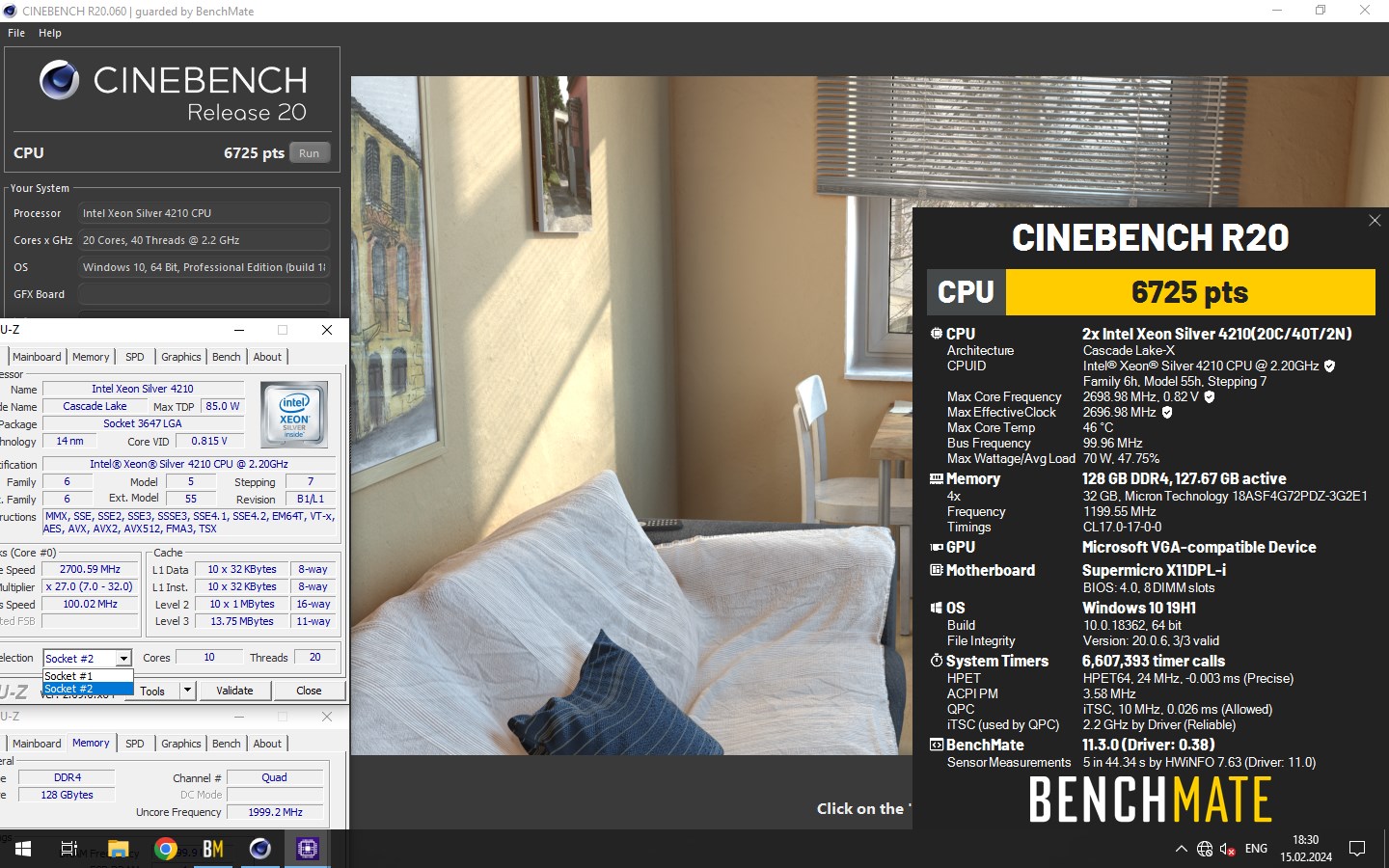Image resolution: width=1389 pixels, height=868 pixels.
Task: Open BenchMate from the taskbar
Action: point(213,849)
